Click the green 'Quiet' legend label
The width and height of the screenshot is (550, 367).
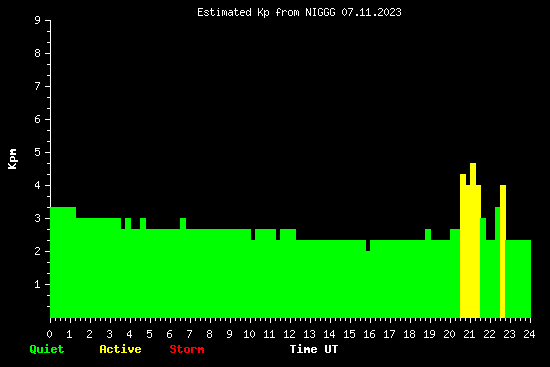coord(47,349)
